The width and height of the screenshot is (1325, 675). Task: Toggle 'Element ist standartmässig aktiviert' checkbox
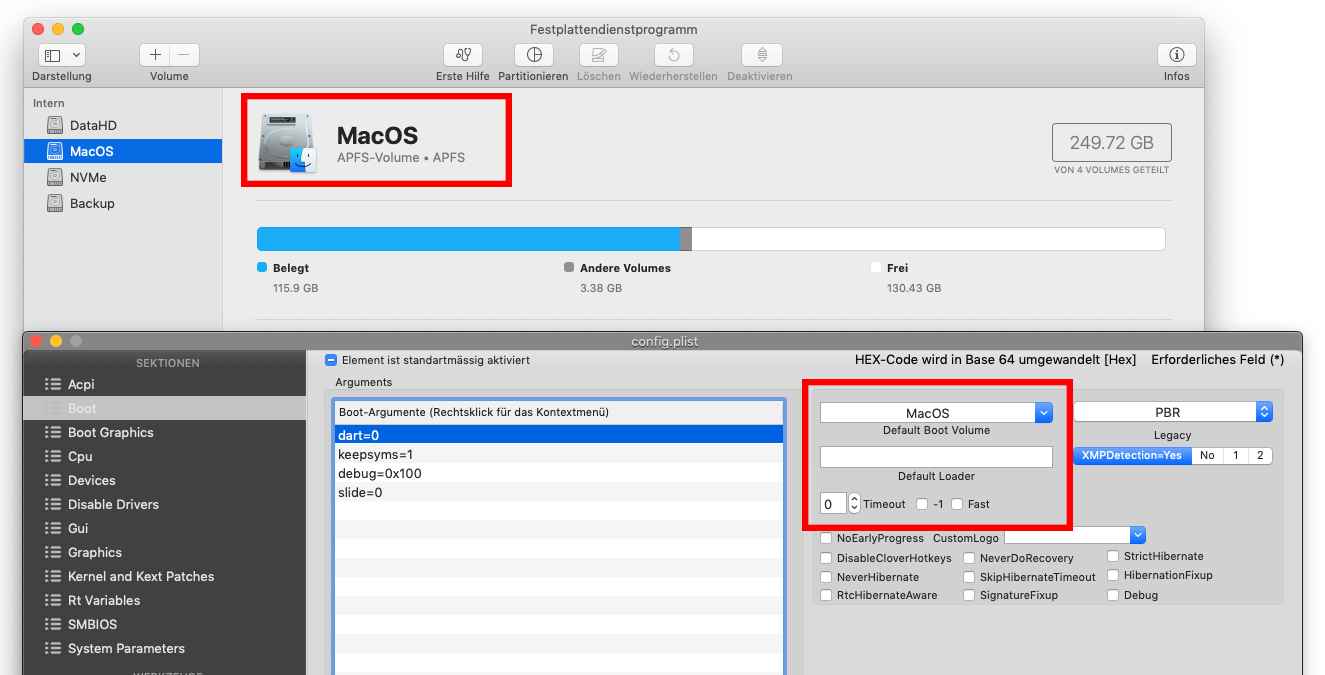[x=331, y=360]
